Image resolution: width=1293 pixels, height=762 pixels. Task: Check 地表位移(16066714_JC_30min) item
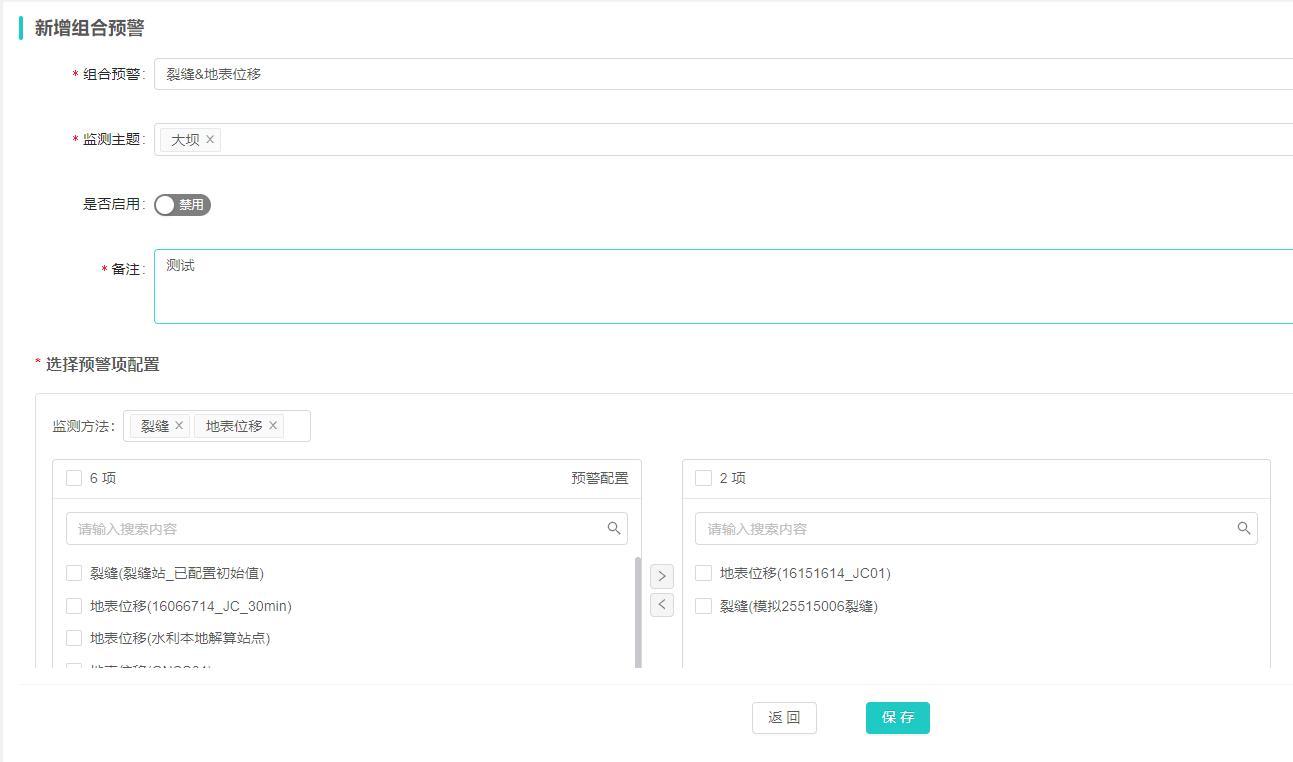[x=74, y=606]
